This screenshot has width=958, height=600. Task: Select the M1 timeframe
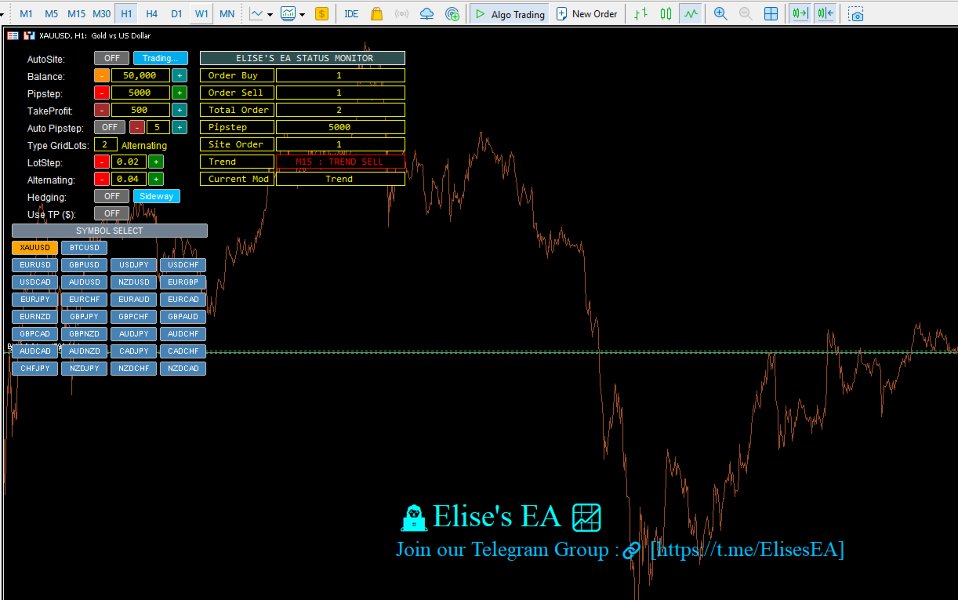(x=26, y=13)
